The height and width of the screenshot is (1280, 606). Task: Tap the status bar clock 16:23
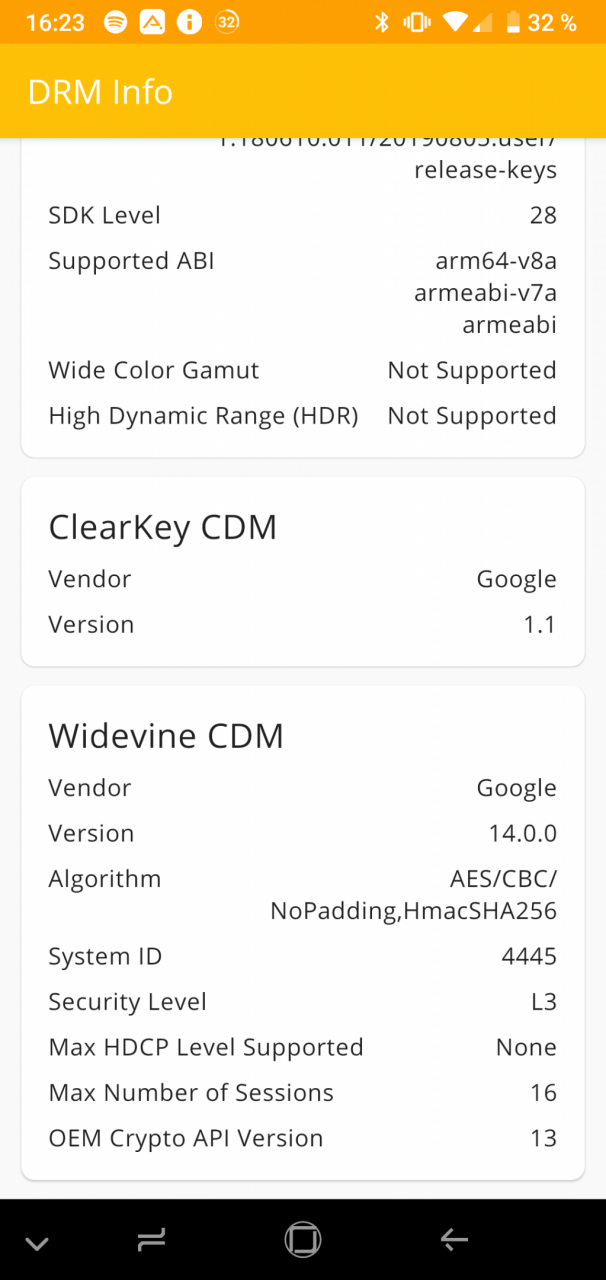55,22
